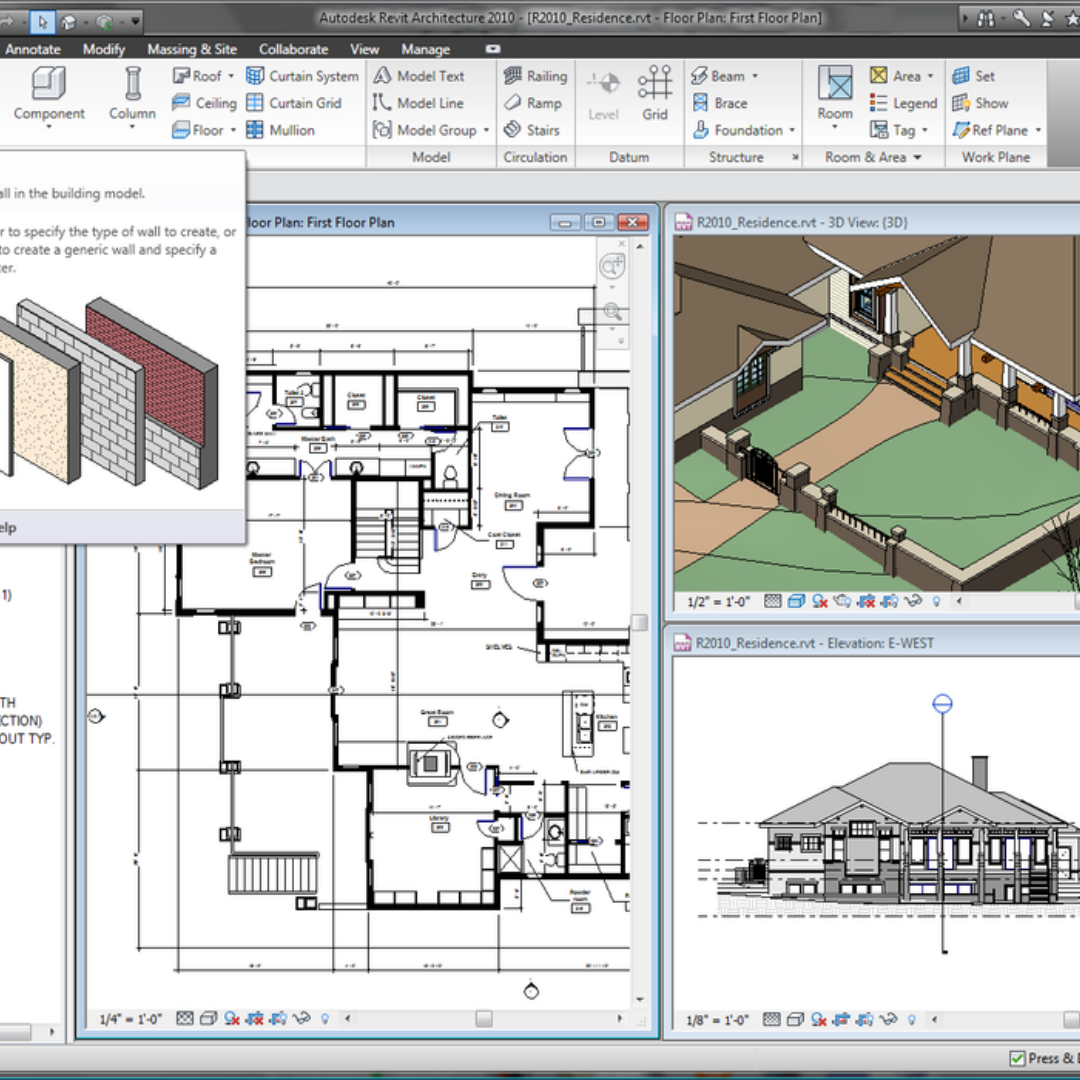This screenshot has height=1080, width=1080.
Task: Open the Massing & Site ribbon tab
Action: coord(192,49)
